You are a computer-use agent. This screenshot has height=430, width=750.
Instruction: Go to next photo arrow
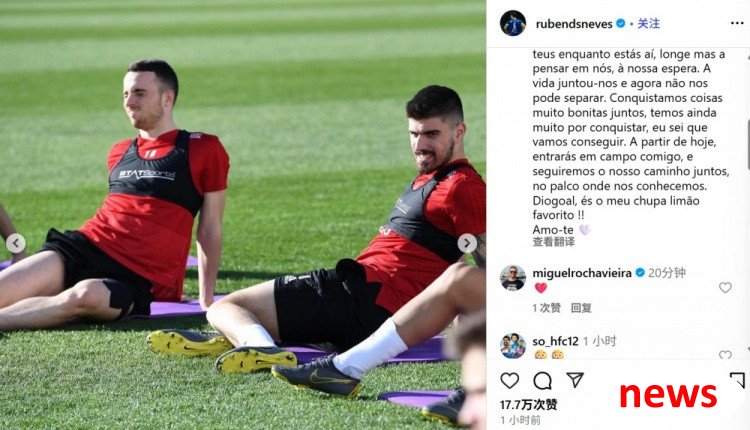click(x=467, y=243)
